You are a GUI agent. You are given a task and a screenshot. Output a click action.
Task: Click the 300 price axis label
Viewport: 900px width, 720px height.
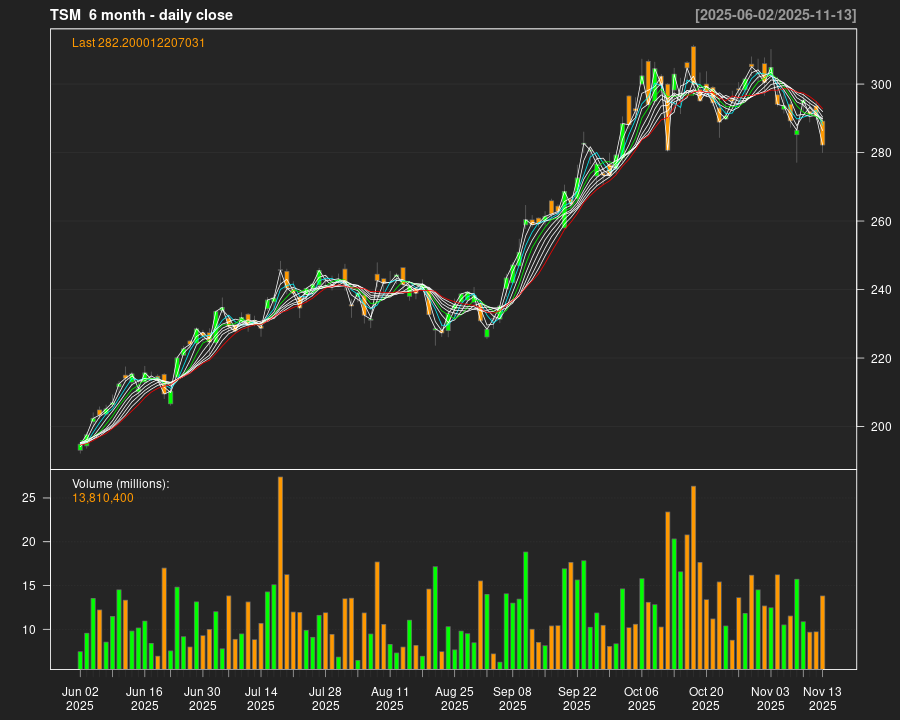pyautogui.click(x=877, y=85)
